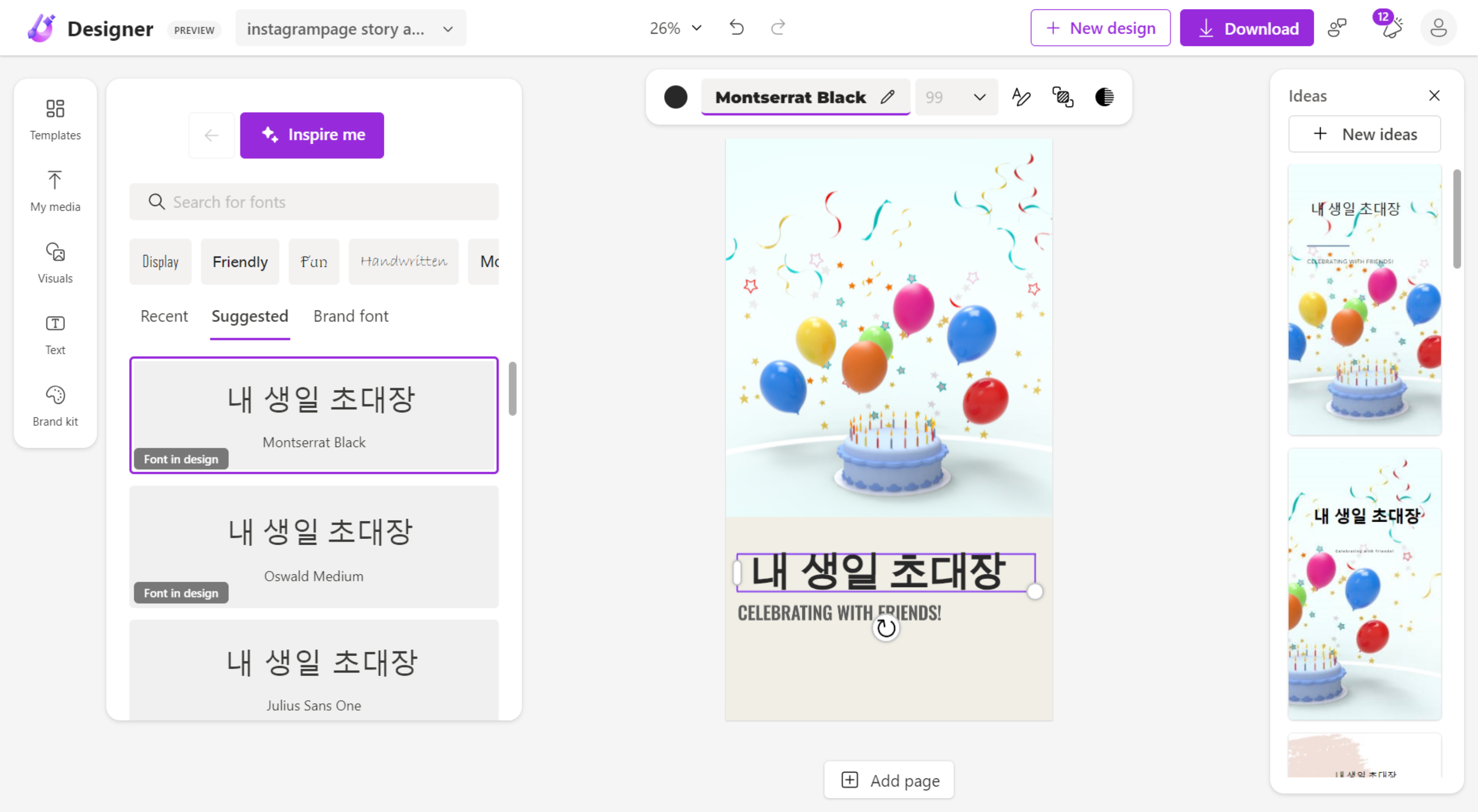Open the opacity half-circle icon

click(x=1104, y=97)
